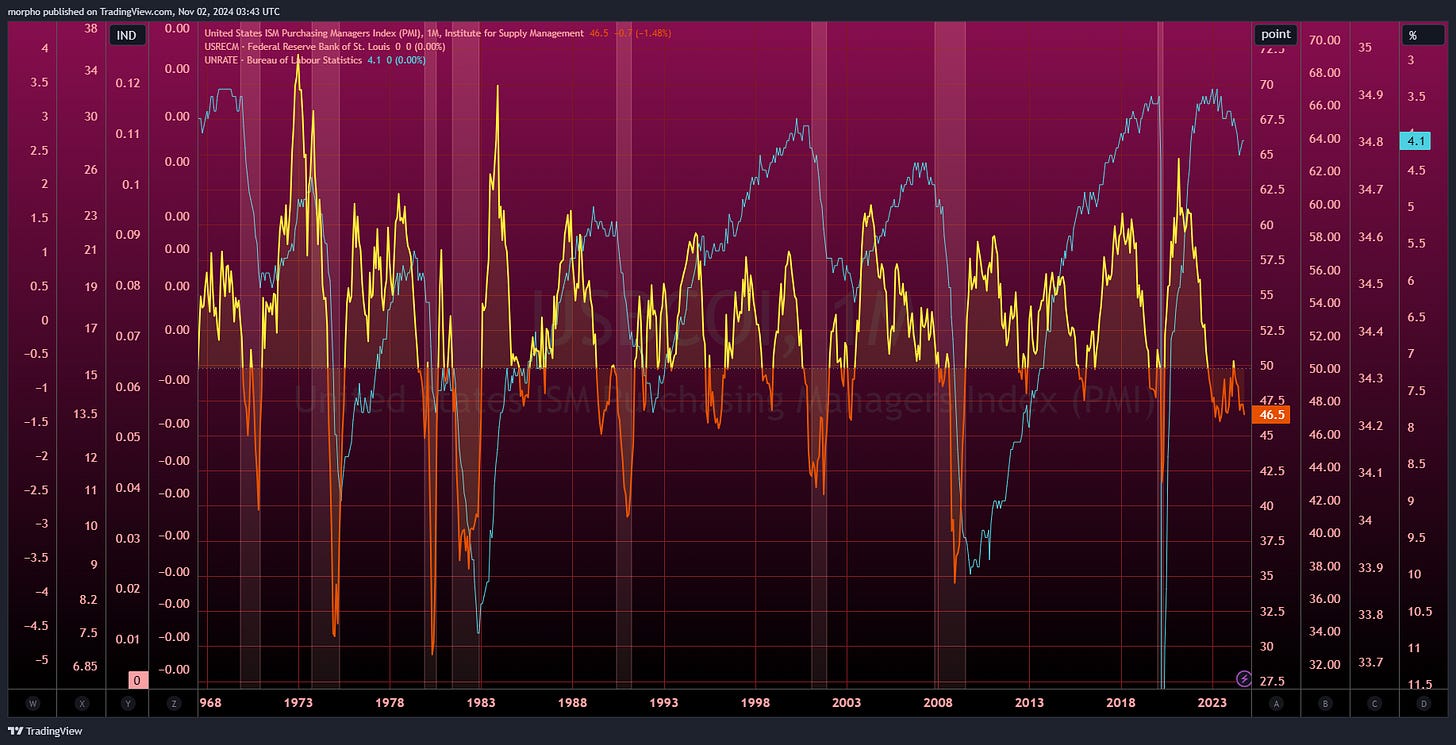The height and width of the screenshot is (745, 1456).
Task: Click the 1988 label on time axis
Action: (573, 704)
